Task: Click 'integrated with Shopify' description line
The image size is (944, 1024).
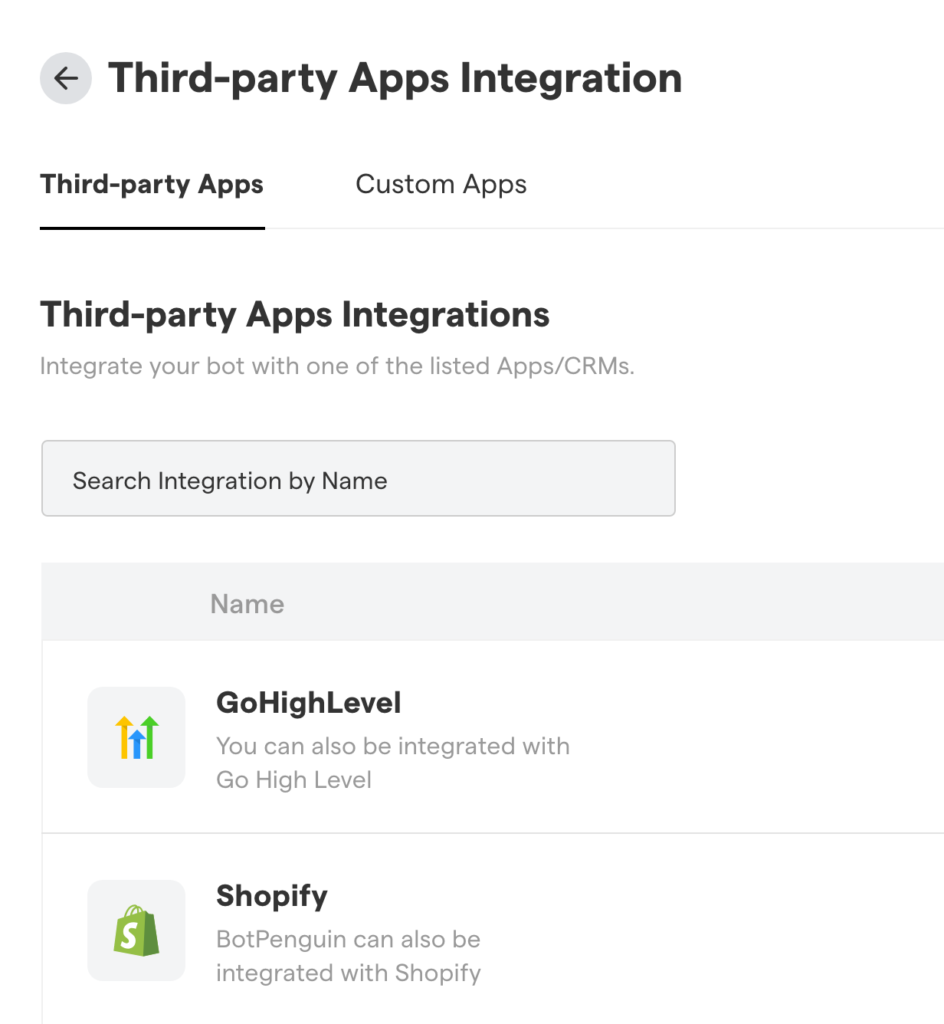Action: click(x=348, y=972)
